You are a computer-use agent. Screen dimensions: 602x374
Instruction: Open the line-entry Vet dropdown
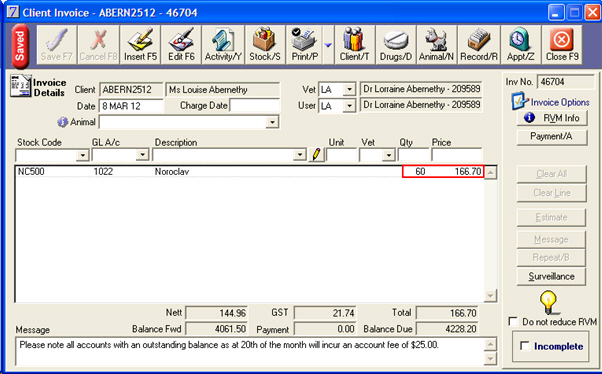point(389,155)
